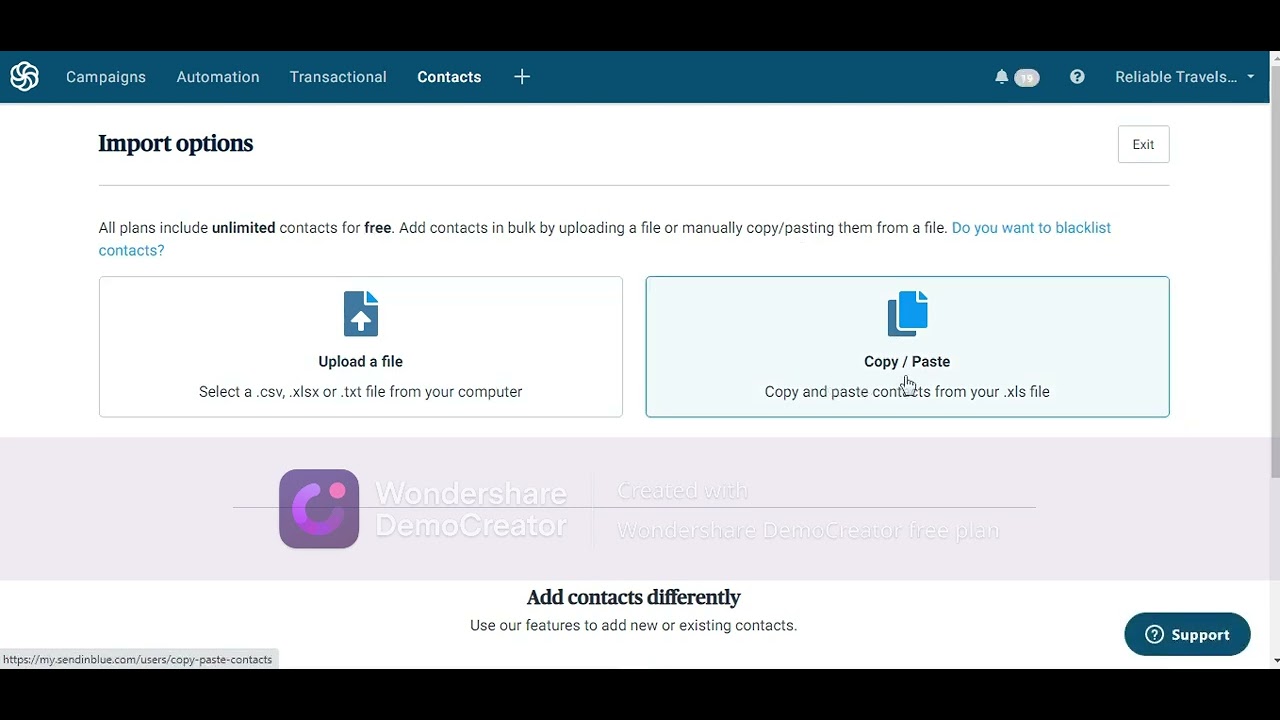Open the Automation menu

pos(218,77)
